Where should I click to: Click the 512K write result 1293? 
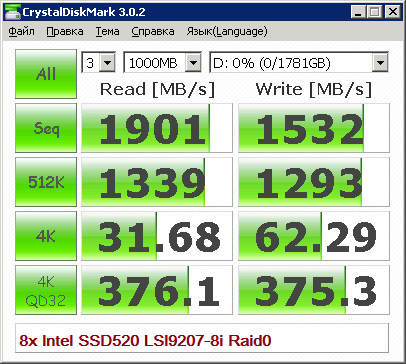[314, 182]
